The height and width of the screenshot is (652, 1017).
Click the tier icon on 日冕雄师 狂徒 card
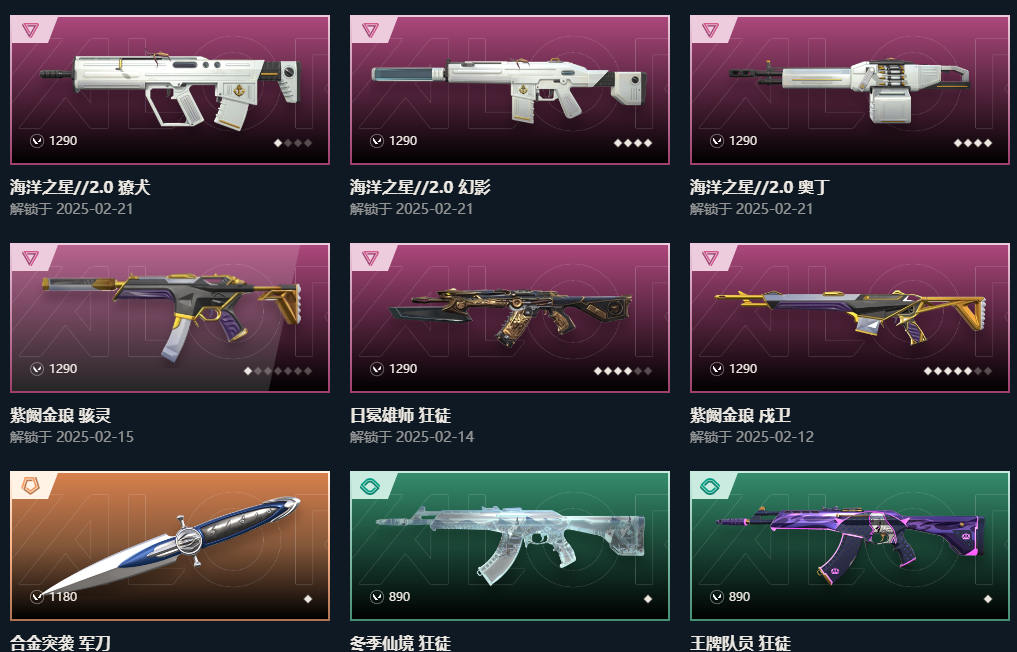click(x=370, y=258)
